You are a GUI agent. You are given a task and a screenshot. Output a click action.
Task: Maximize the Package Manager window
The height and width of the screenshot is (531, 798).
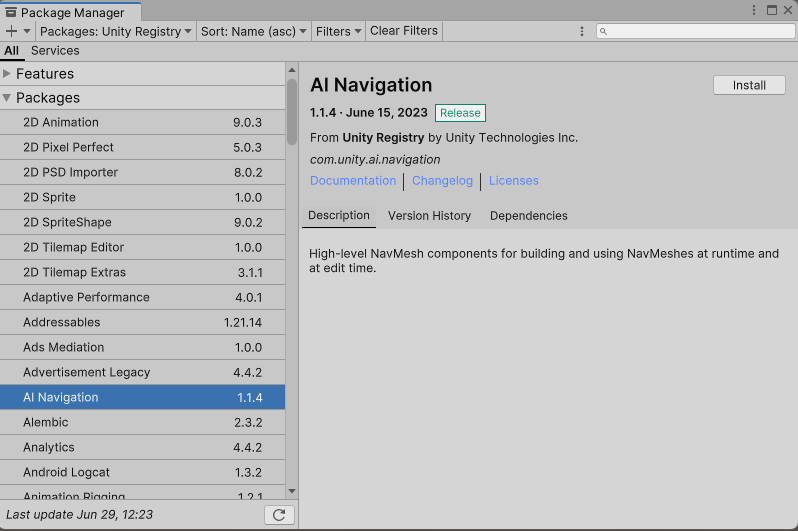point(772,10)
